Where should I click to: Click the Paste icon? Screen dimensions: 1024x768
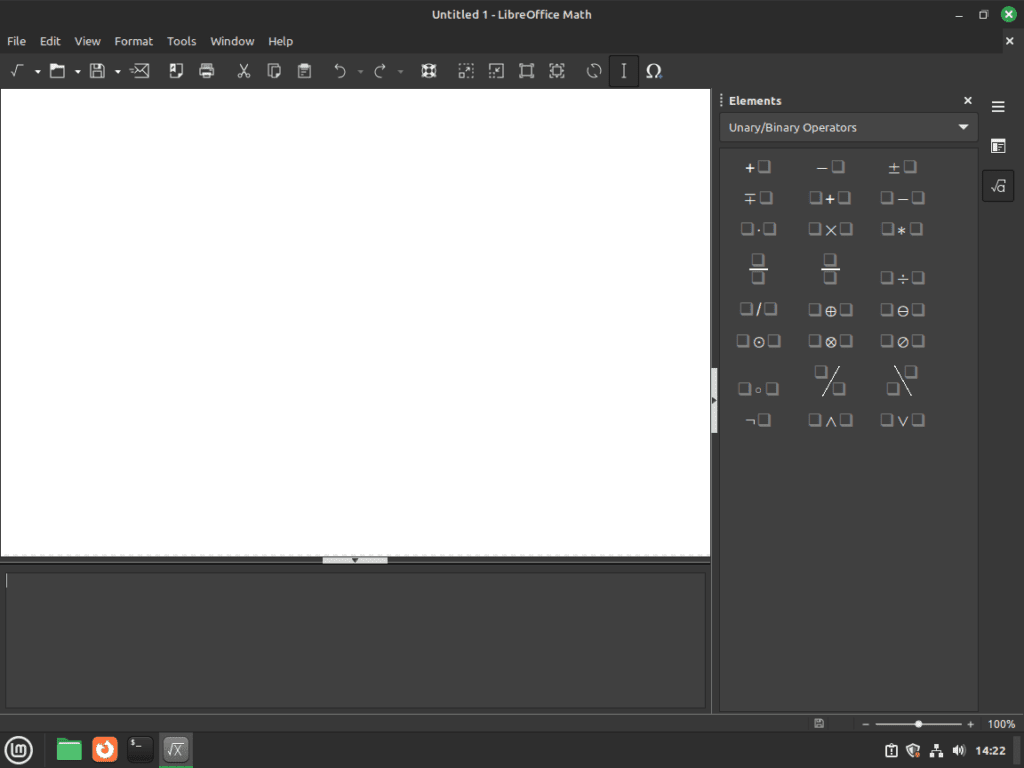click(304, 71)
